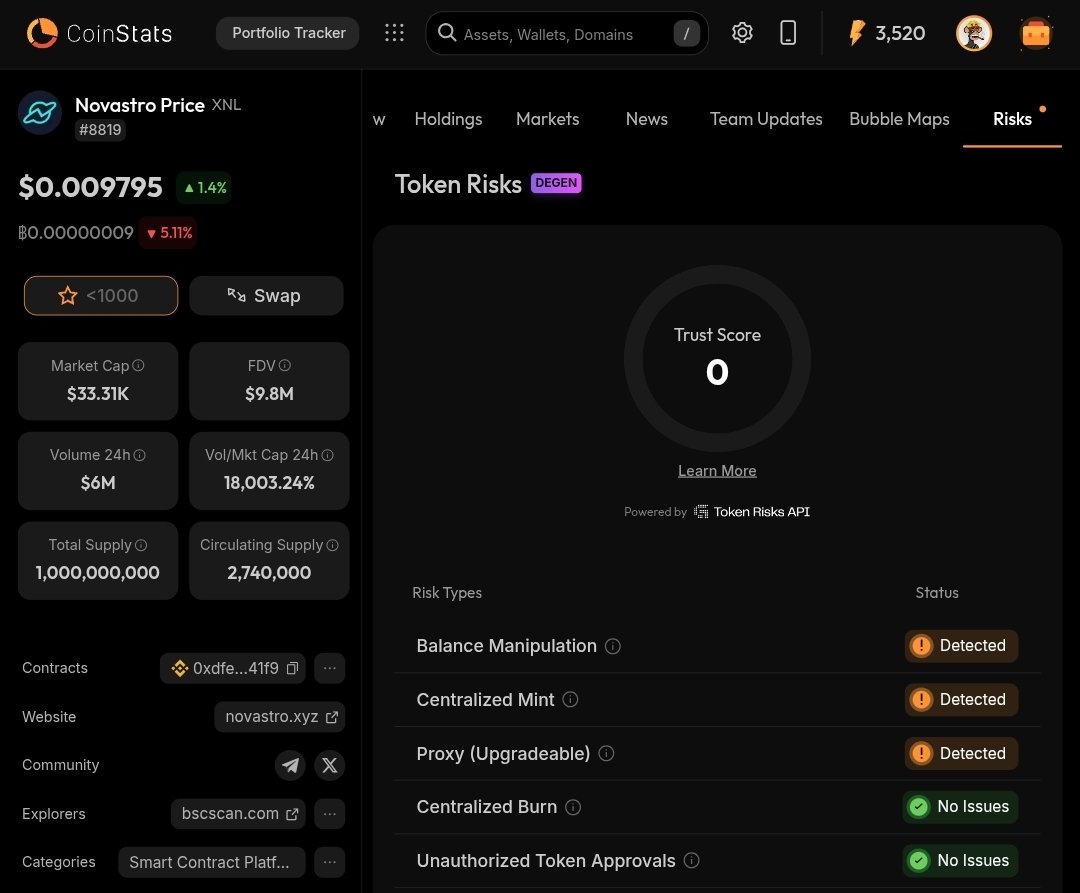Open the user profile avatar
Viewport: 1080px width, 893px height.
click(x=973, y=33)
